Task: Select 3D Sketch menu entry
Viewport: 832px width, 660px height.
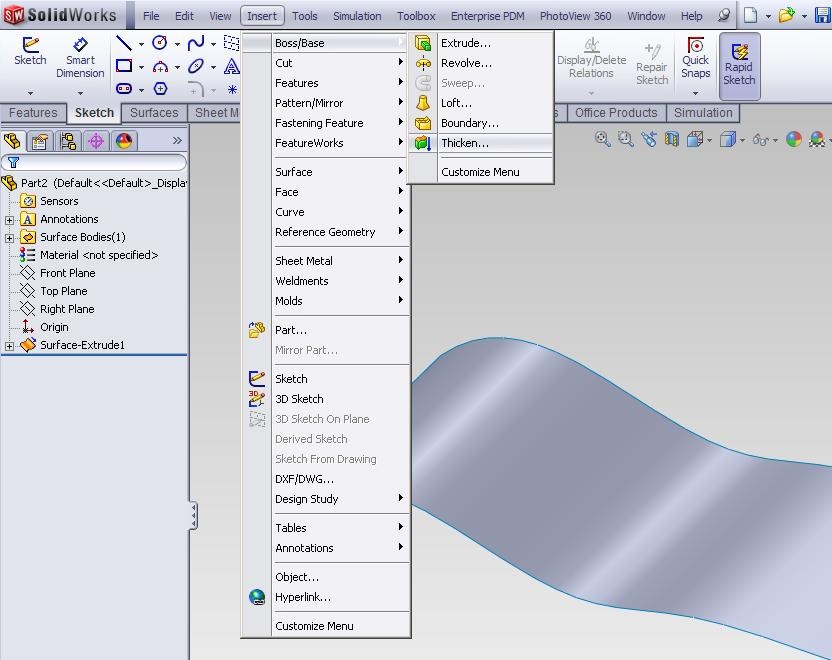Action: [326, 399]
